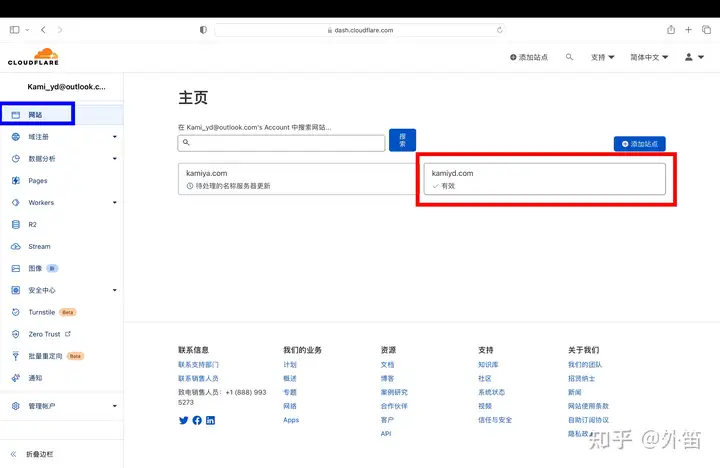Expand the 域注册 submenu arrow
The image size is (720, 468).
click(115, 137)
